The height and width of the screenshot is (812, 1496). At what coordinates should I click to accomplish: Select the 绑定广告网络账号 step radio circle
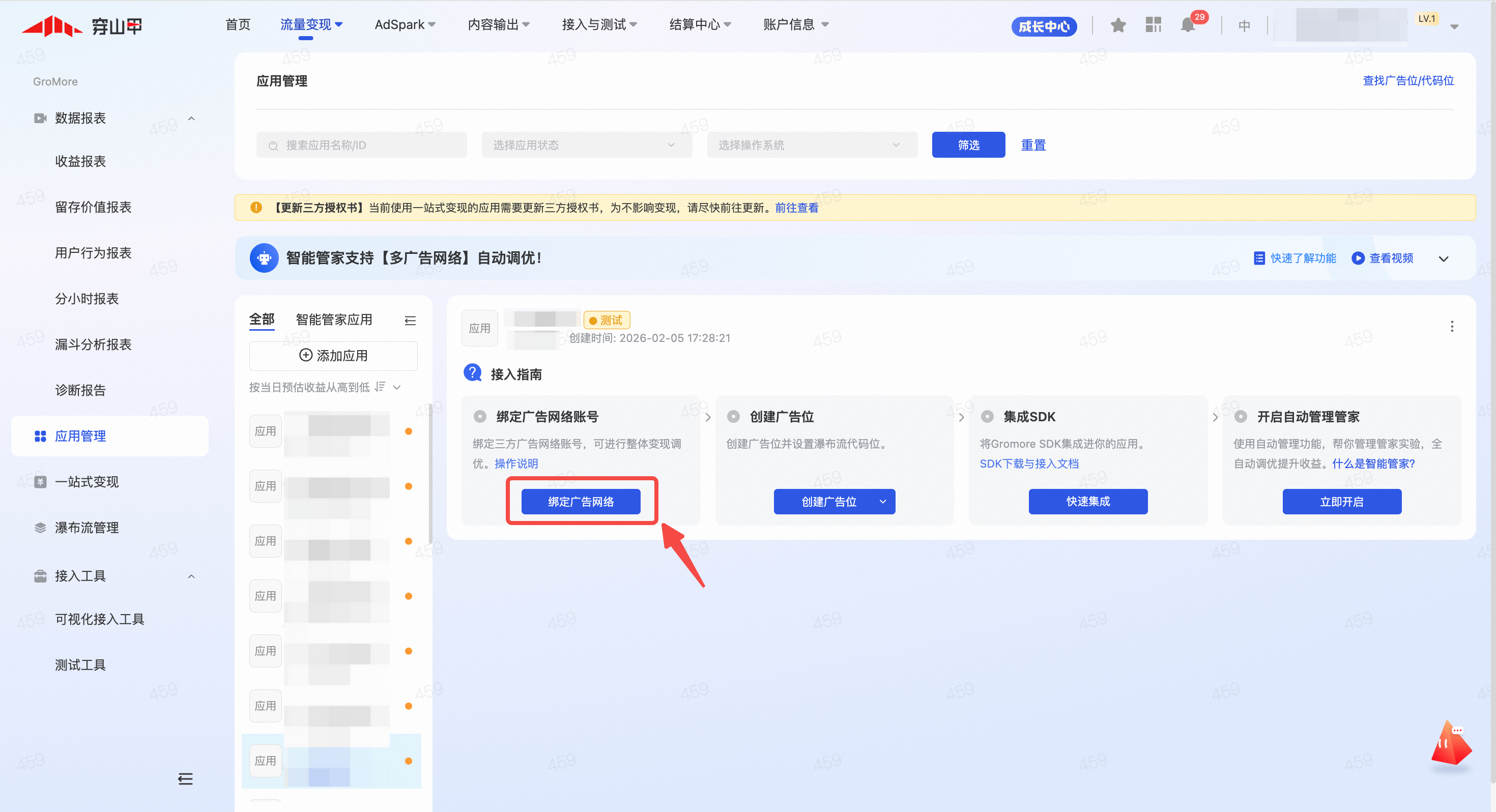[480, 417]
